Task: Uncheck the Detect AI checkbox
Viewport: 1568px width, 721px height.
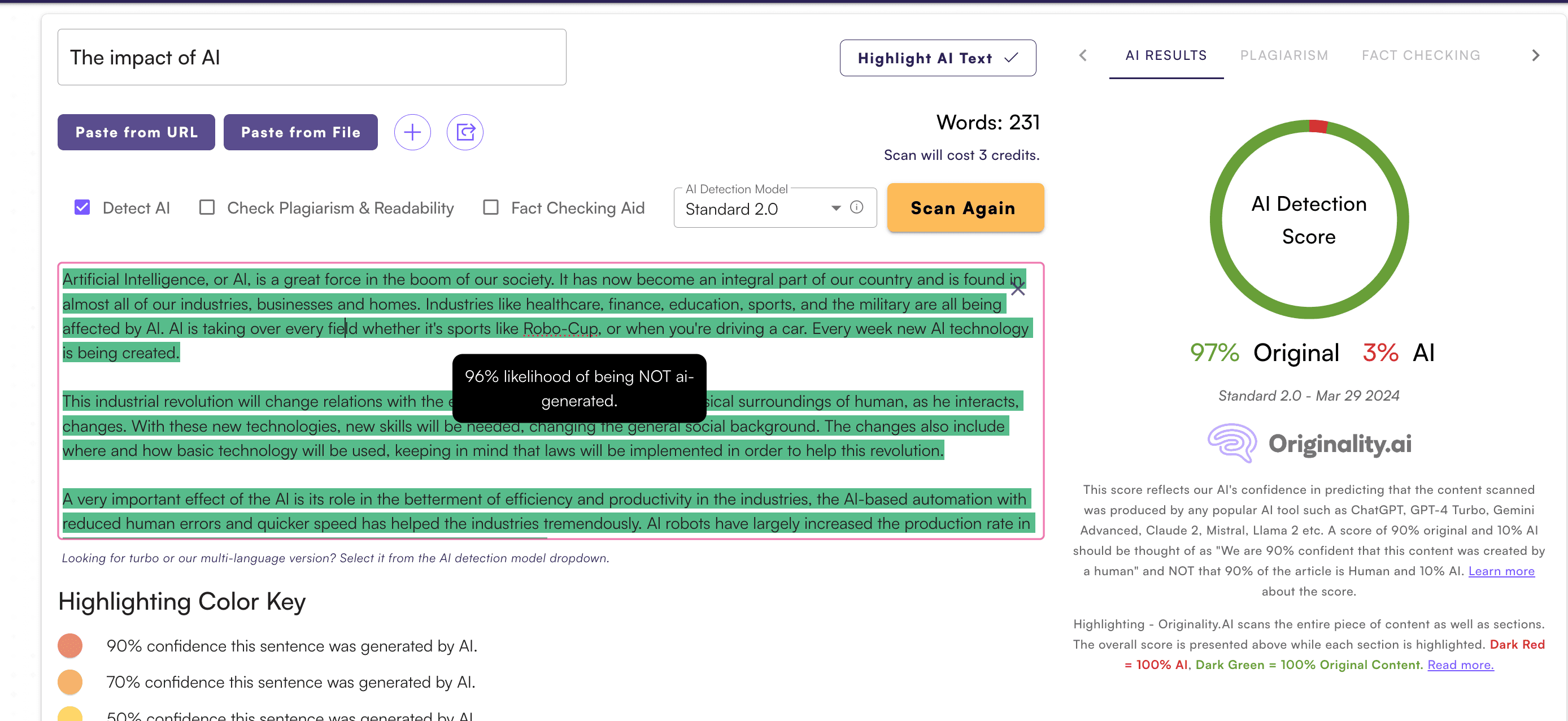Action: (x=82, y=207)
